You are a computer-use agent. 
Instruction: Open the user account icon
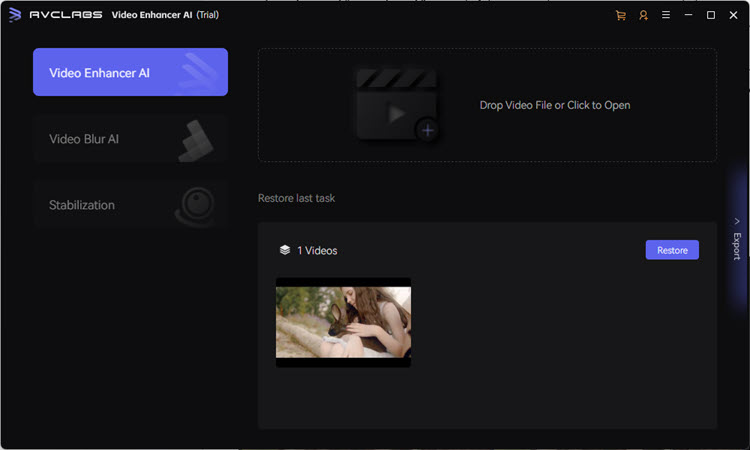click(643, 15)
